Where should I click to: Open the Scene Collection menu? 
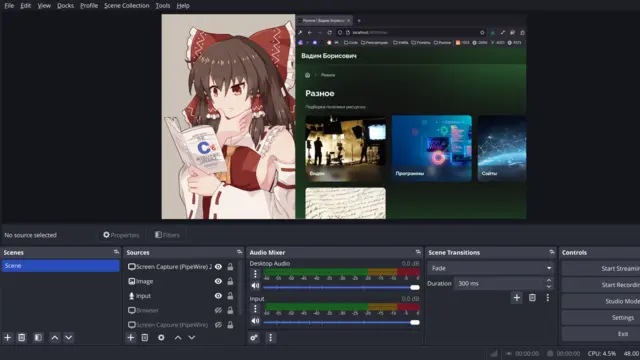pos(127,6)
